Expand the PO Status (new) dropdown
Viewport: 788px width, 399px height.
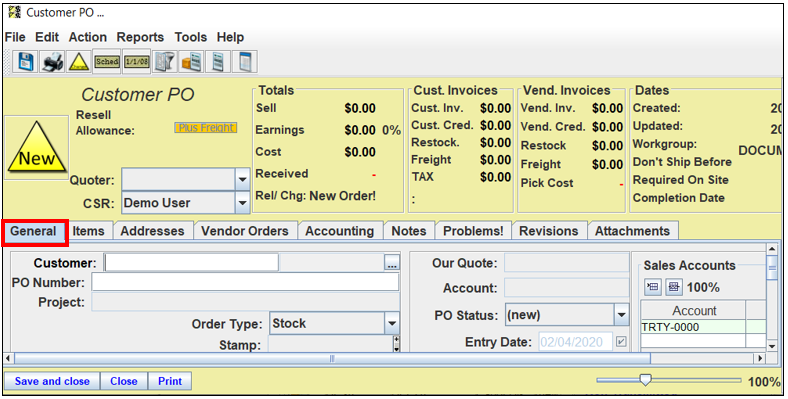click(x=622, y=315)
